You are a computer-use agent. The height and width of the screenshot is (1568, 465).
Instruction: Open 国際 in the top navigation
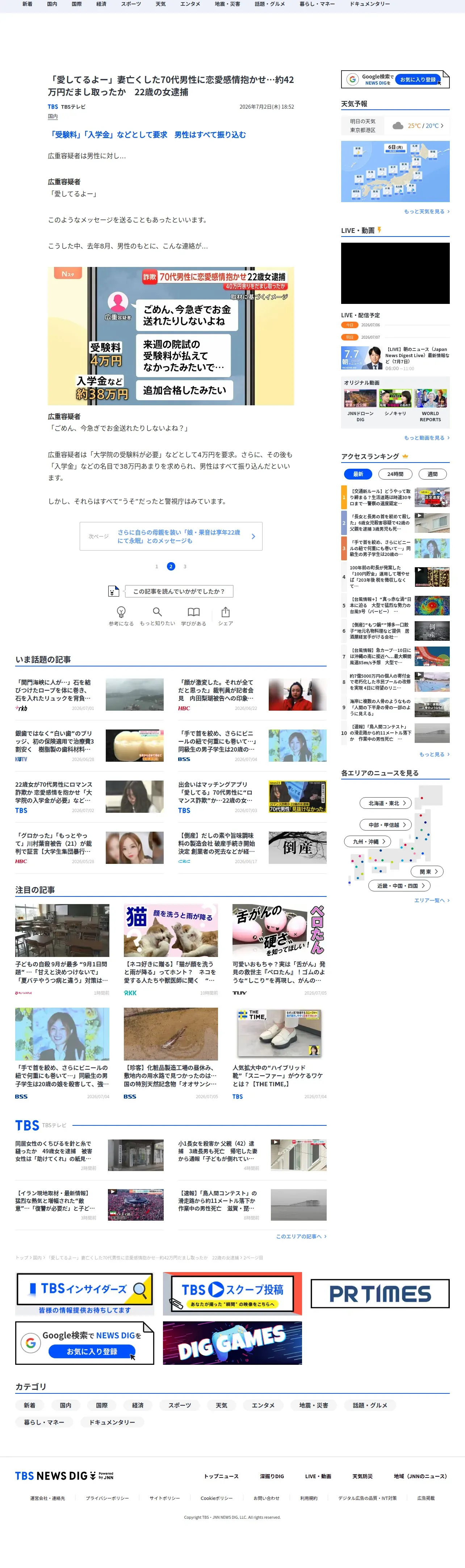pyautogui.click(x=77, y=4)
